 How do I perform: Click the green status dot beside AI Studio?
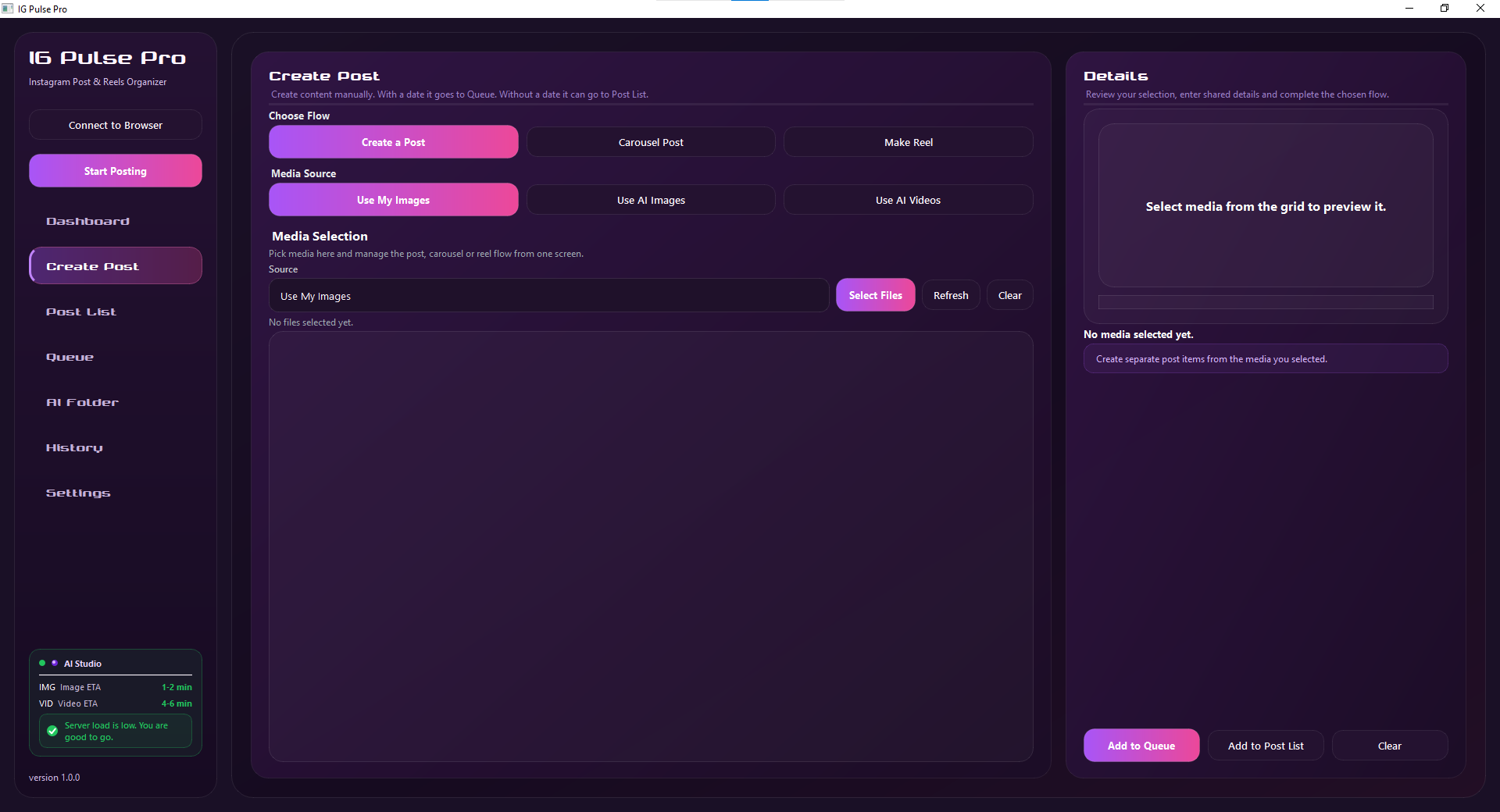pos(42,663)
